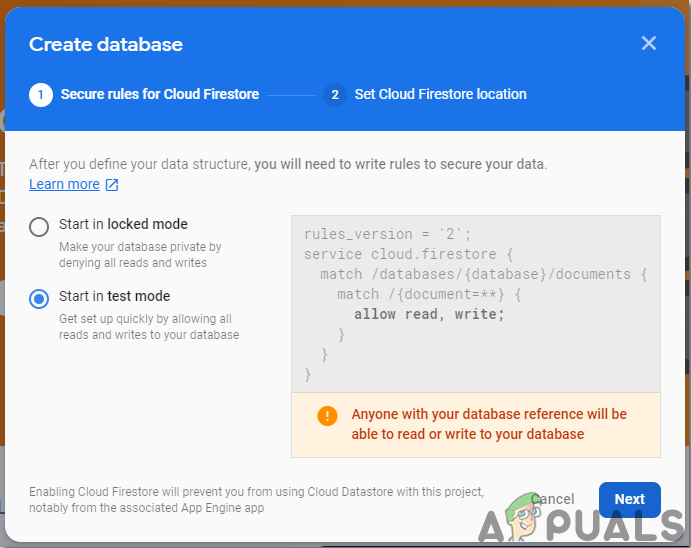Close the Create database dialog
Image resolution: width=691 pixels, height=548 pixels.
pos(649,43)
